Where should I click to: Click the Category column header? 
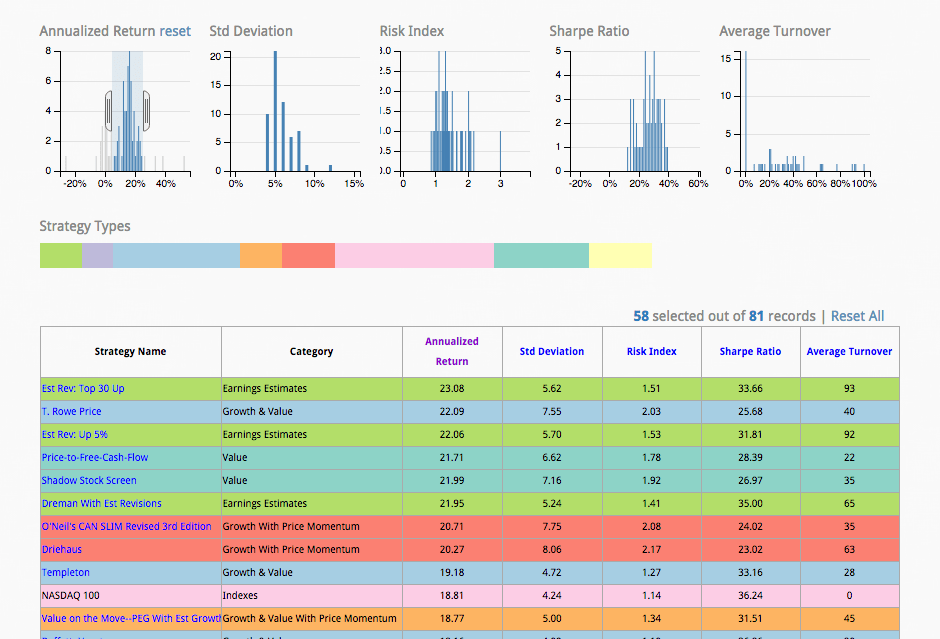311,351
